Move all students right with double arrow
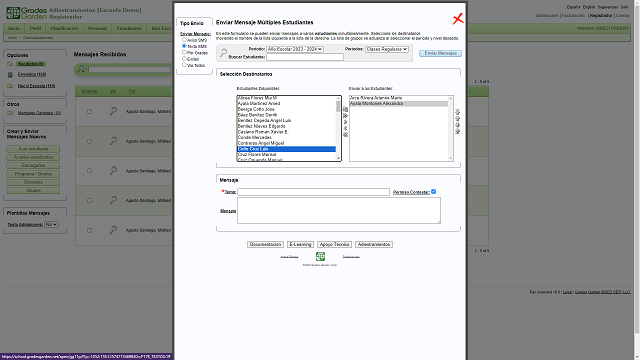The height and width of the screenshot is (360, 640). point(345,116)
